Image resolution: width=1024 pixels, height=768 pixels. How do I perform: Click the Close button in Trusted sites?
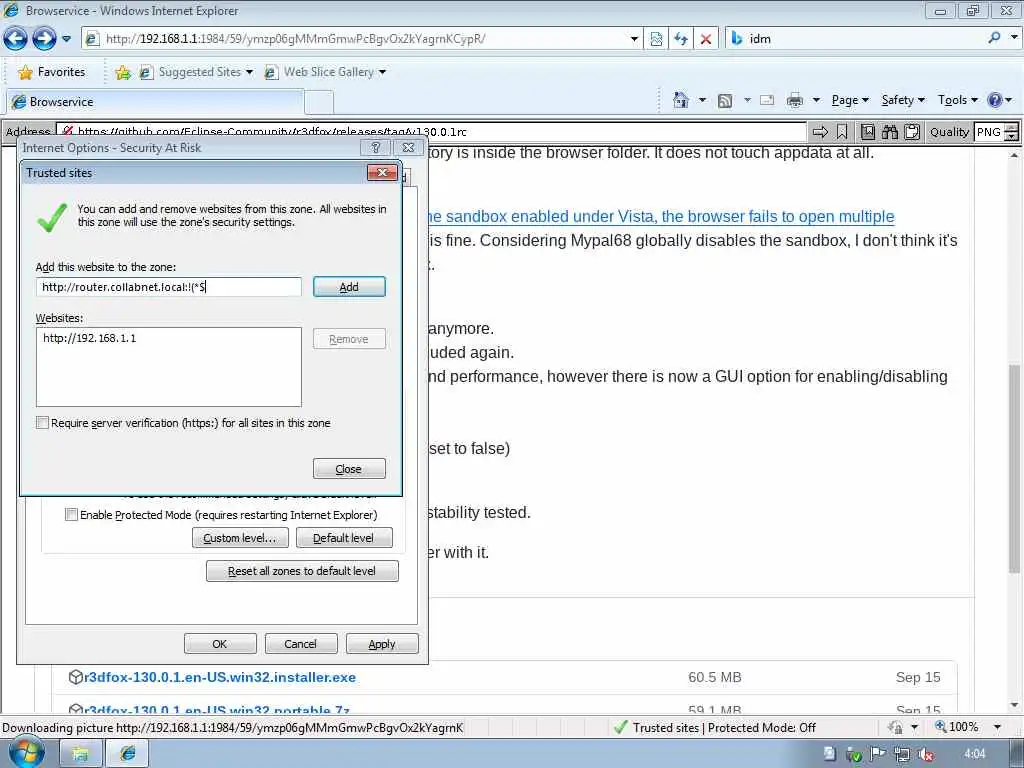click(349, 469)
